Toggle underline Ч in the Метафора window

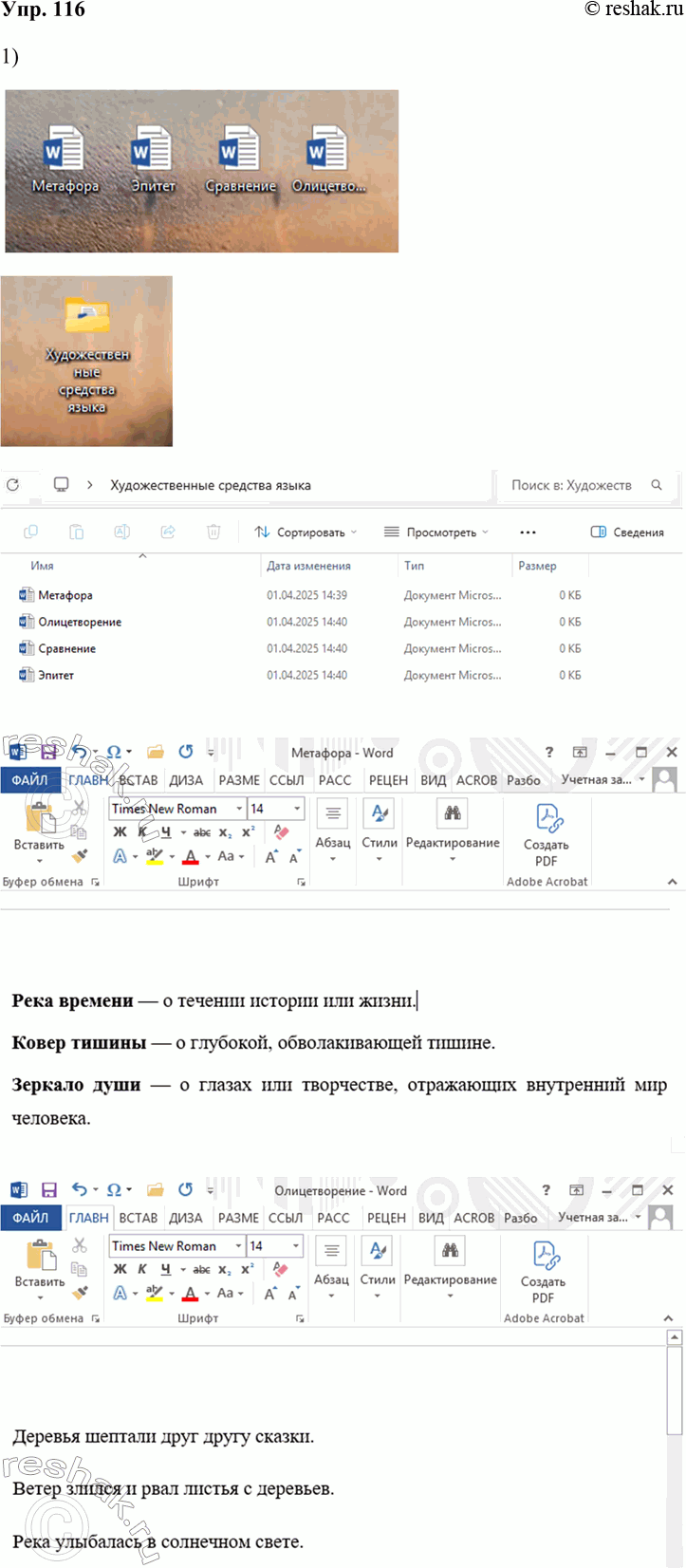(x=165, y=832)
